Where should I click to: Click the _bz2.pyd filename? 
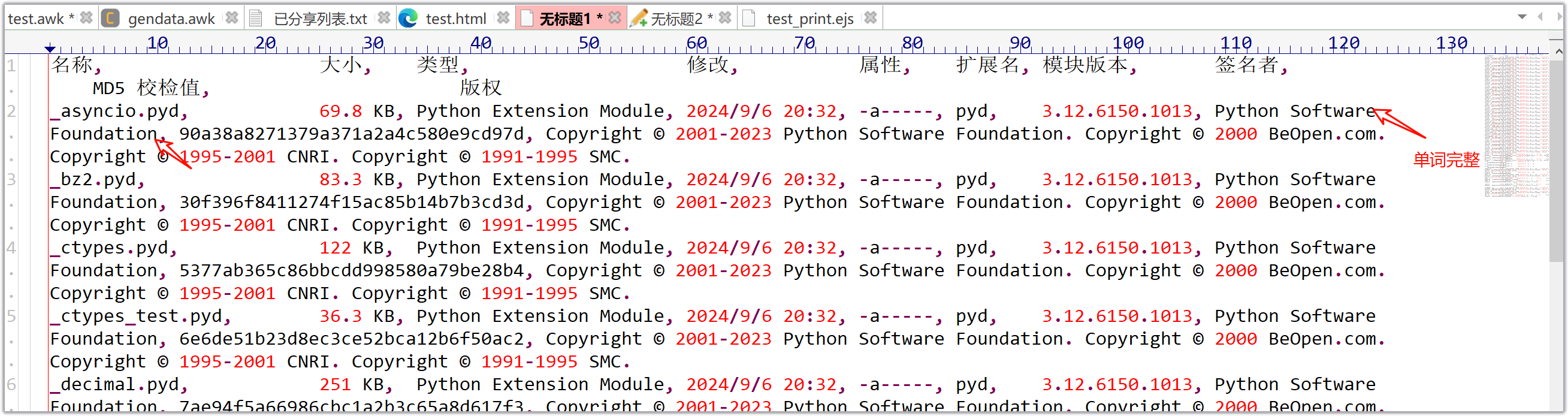93,179
